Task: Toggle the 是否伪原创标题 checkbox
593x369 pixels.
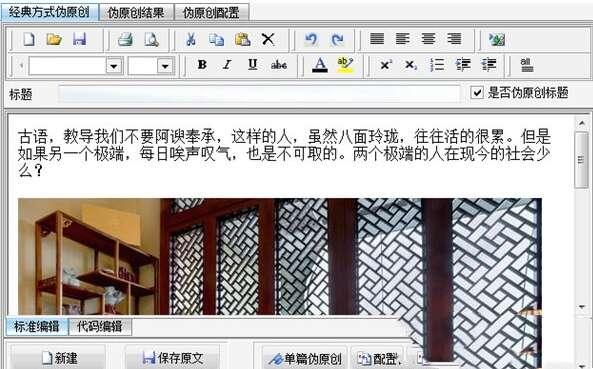Action: click(x=477, y=92)
